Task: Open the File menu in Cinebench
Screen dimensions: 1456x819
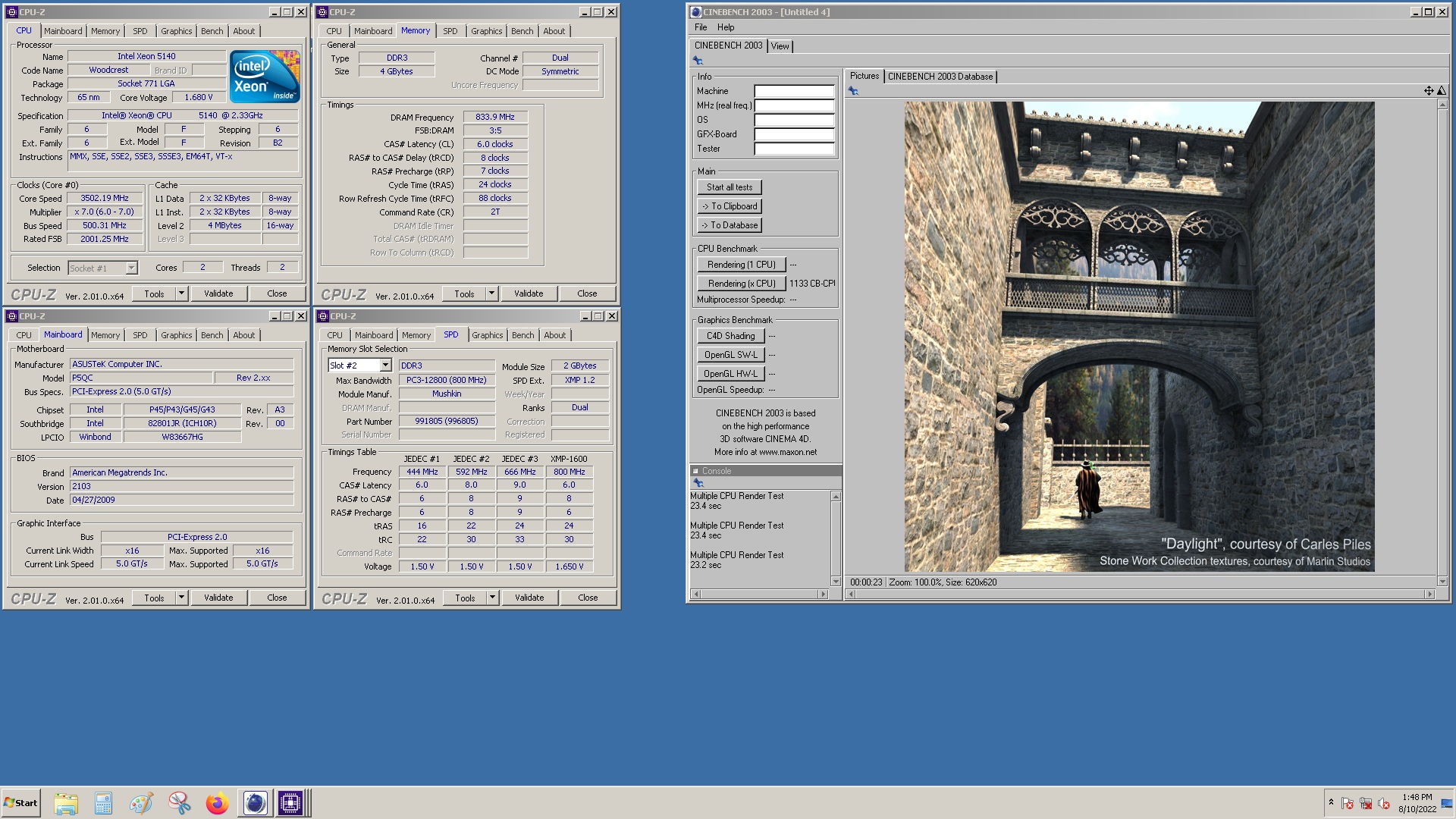Action: 701,27
